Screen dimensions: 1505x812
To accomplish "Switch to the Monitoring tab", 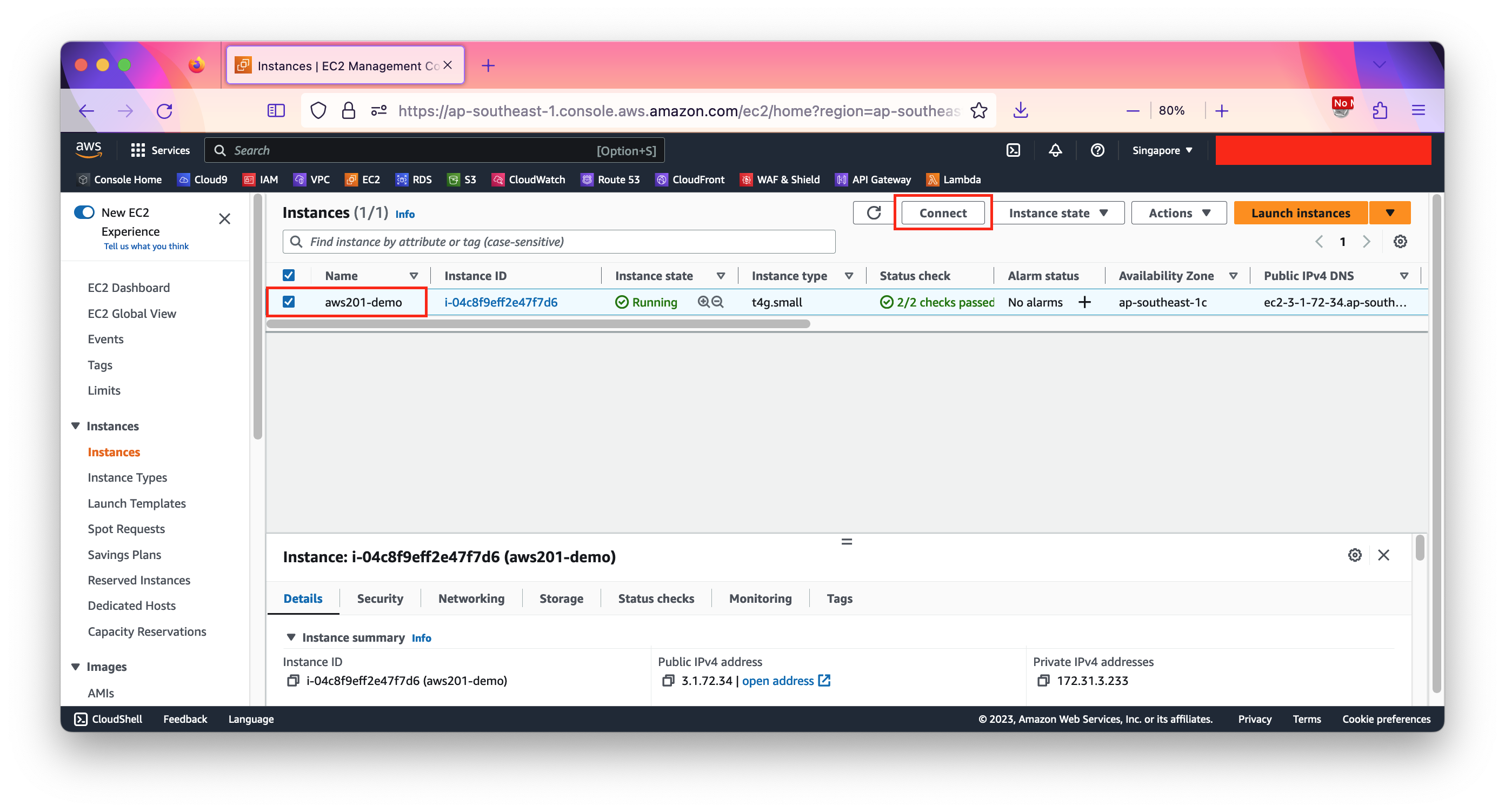I will pos(760,598).
